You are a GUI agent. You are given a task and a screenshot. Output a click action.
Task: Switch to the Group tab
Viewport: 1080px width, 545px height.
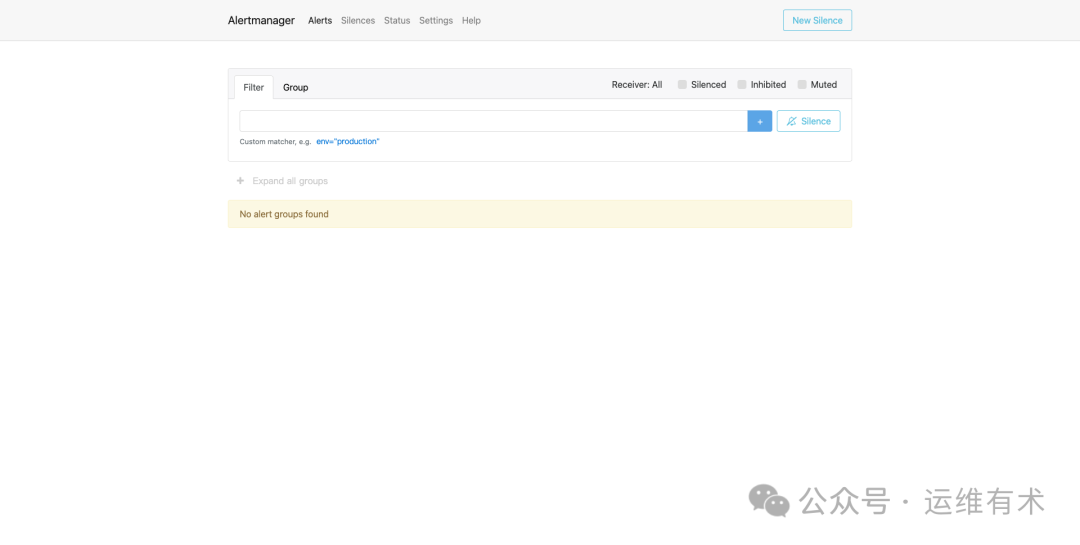pyautogui.click(x=295, y=88)
